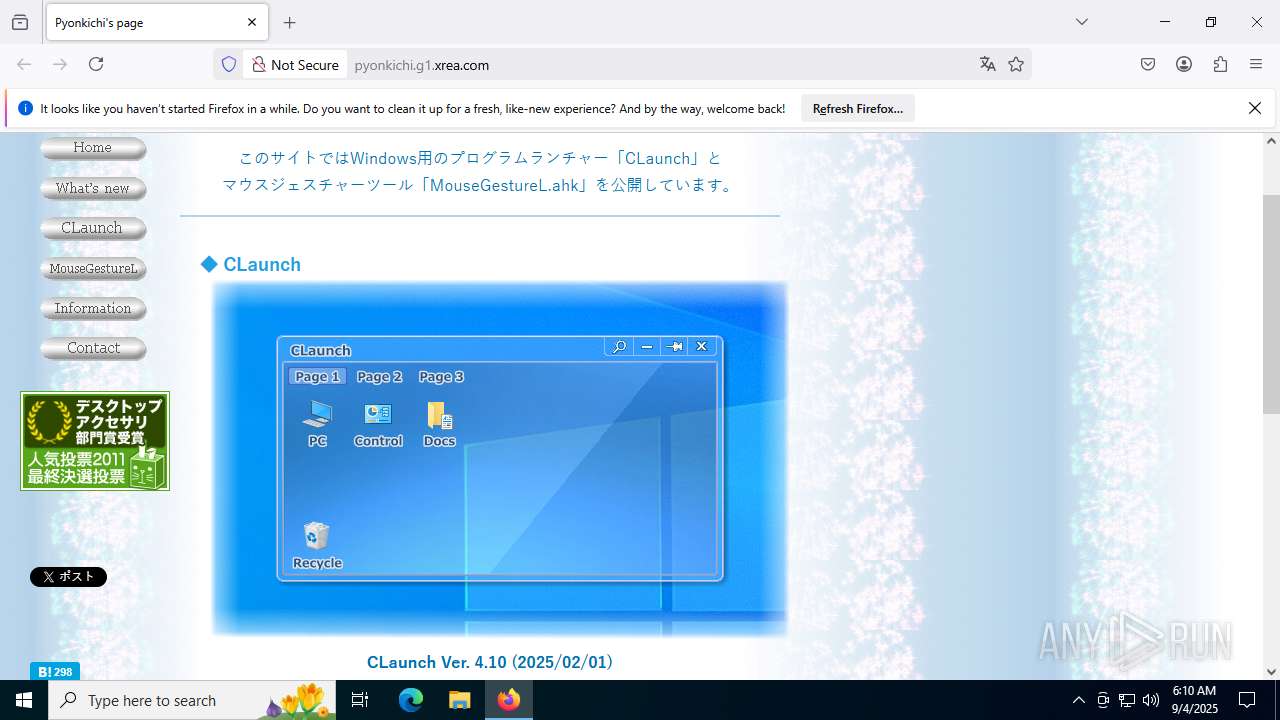
Task: Close the Pyonkichi's page tab
Action: (252, 22)
